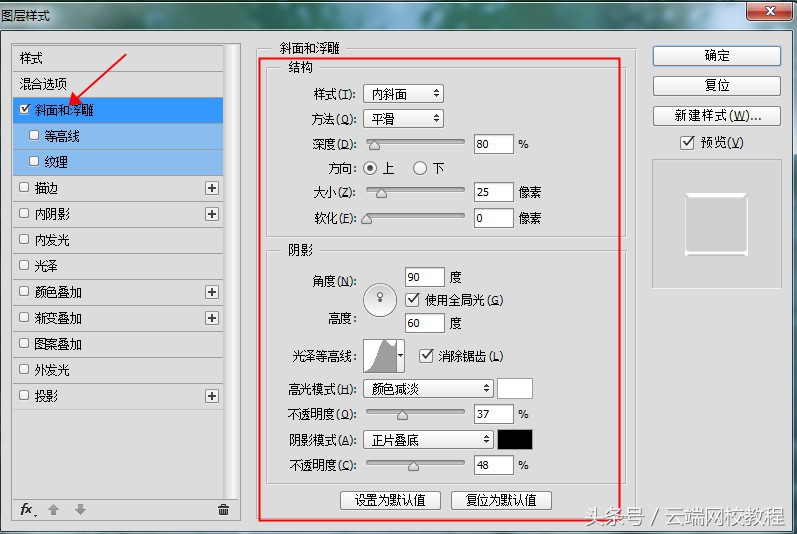Click the 高度 field showing 60

click(425, 323)
